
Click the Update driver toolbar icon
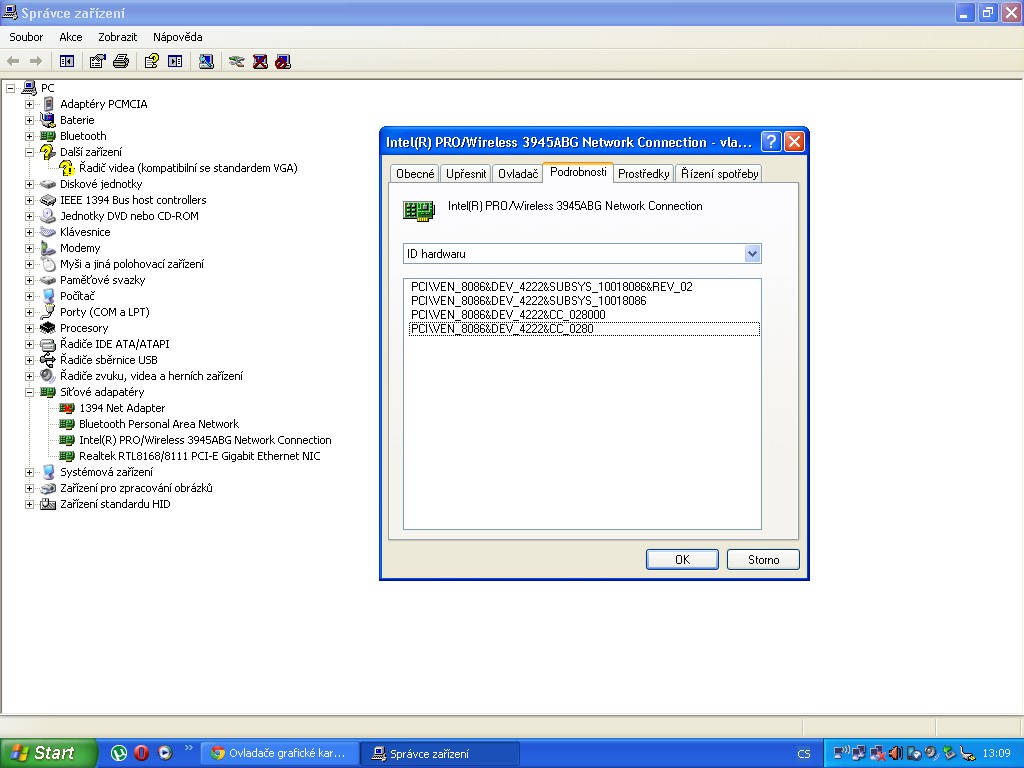pyautogui.click(x=236, y=61)
